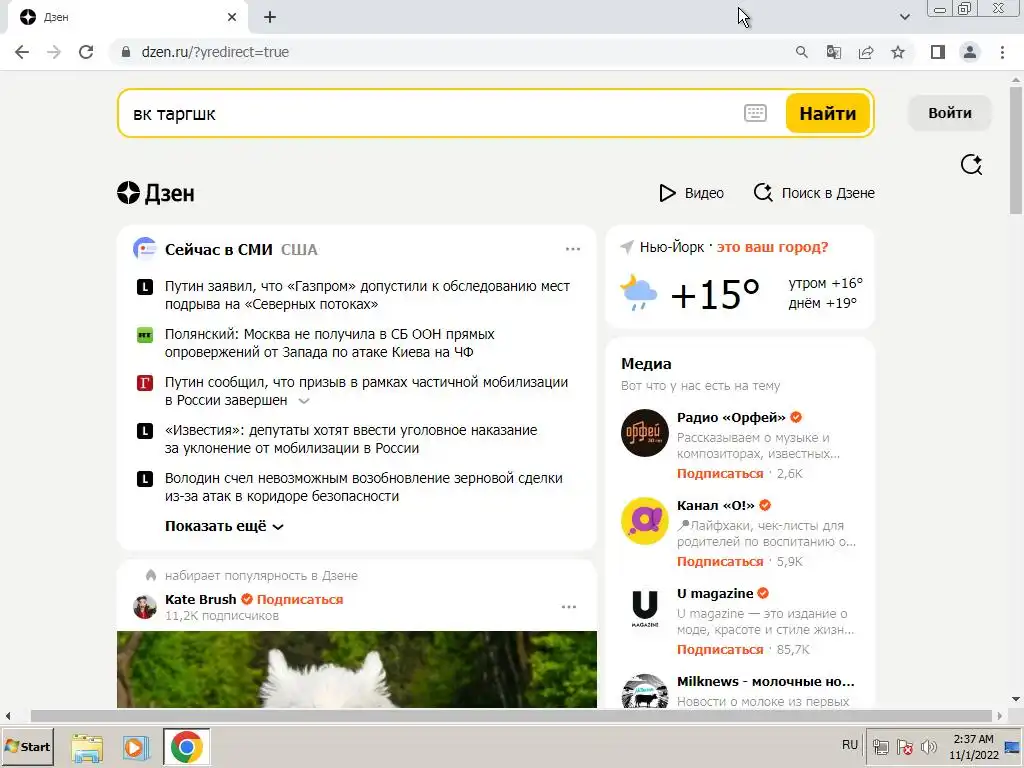This screenshot has width=1024, height=768.
Task: Open the Windows Start menu
Action: point(27,746)
